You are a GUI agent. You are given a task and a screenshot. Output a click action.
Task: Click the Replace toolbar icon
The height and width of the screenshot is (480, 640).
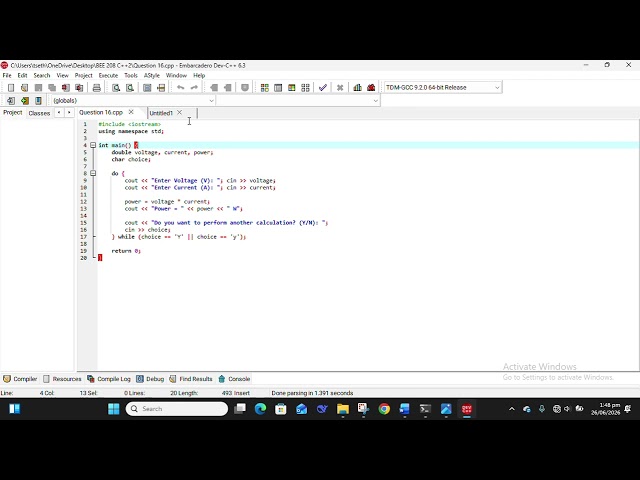(130, 88)
